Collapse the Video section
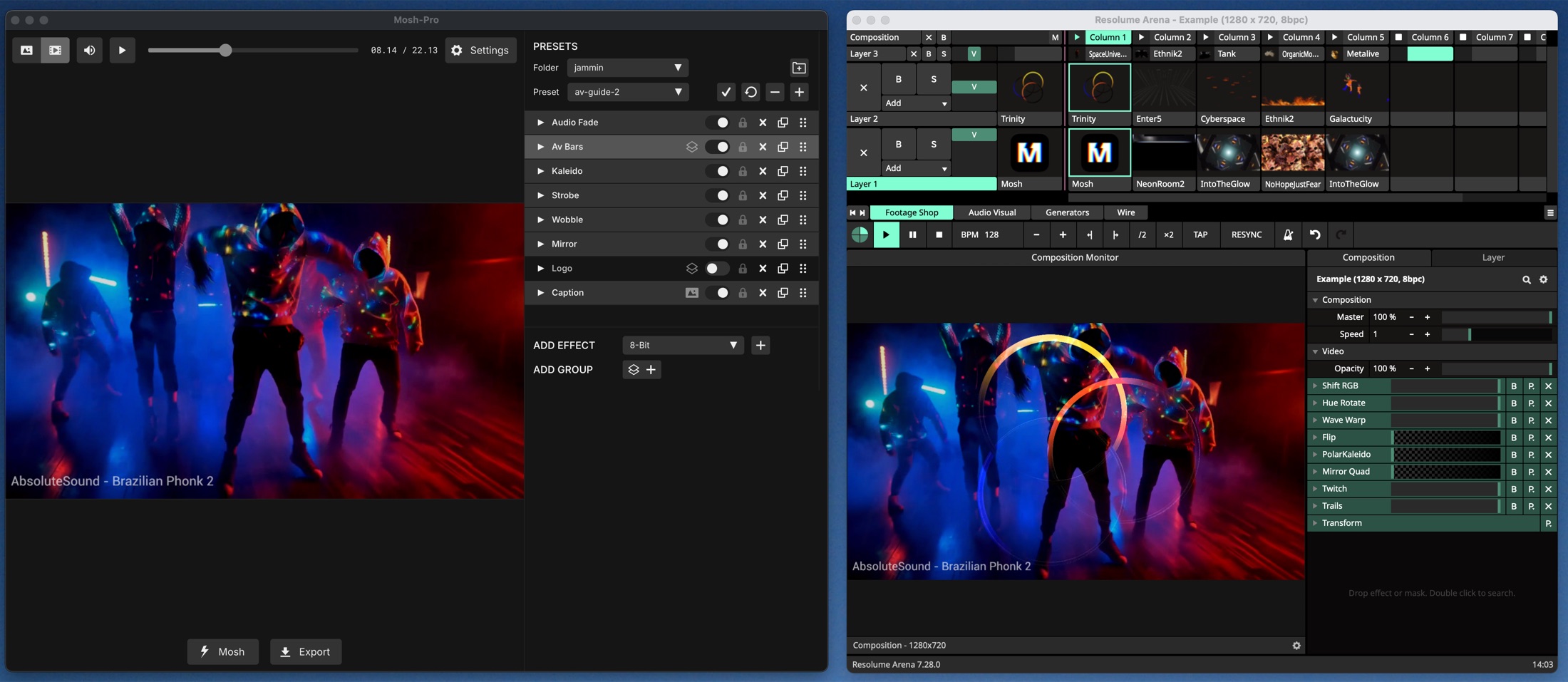 click(x=1315, y=351)
